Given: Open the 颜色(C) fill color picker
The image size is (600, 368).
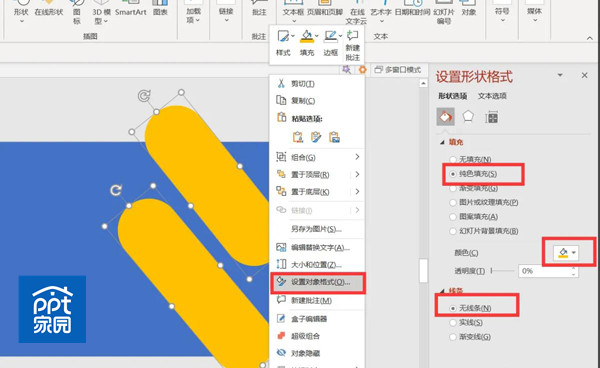Looking at the screenshot, I should [566, 252].
